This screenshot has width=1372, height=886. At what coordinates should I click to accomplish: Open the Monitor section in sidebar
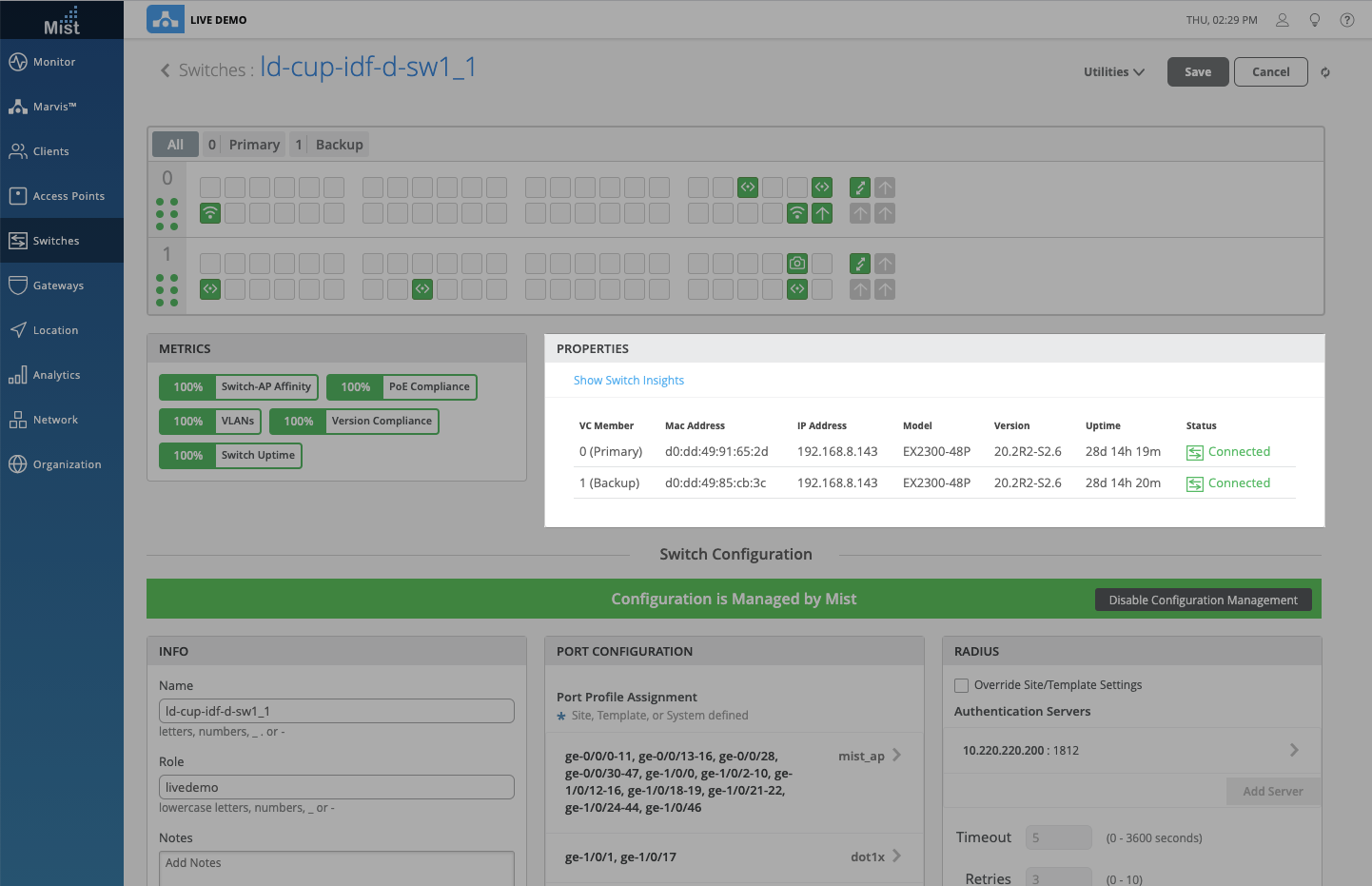[54, 62]
